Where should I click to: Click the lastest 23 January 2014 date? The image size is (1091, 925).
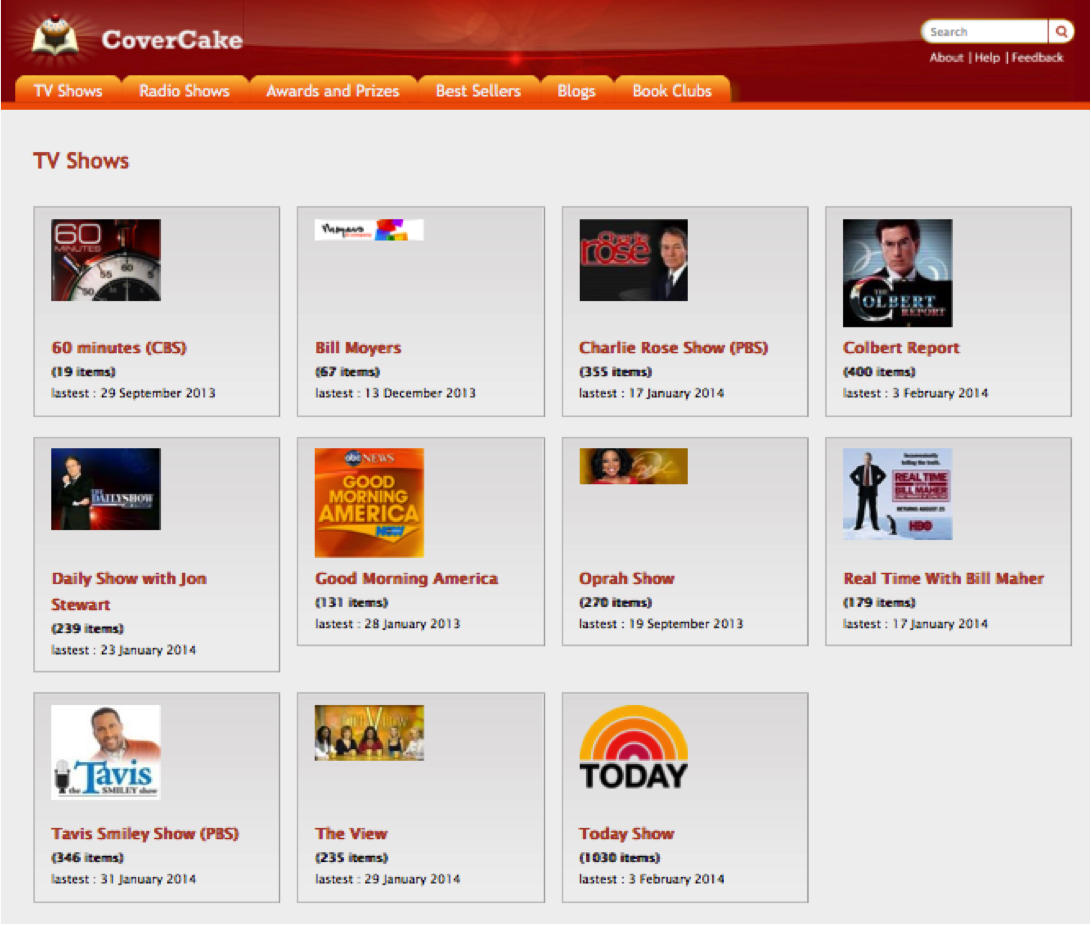tap(123, 650)
